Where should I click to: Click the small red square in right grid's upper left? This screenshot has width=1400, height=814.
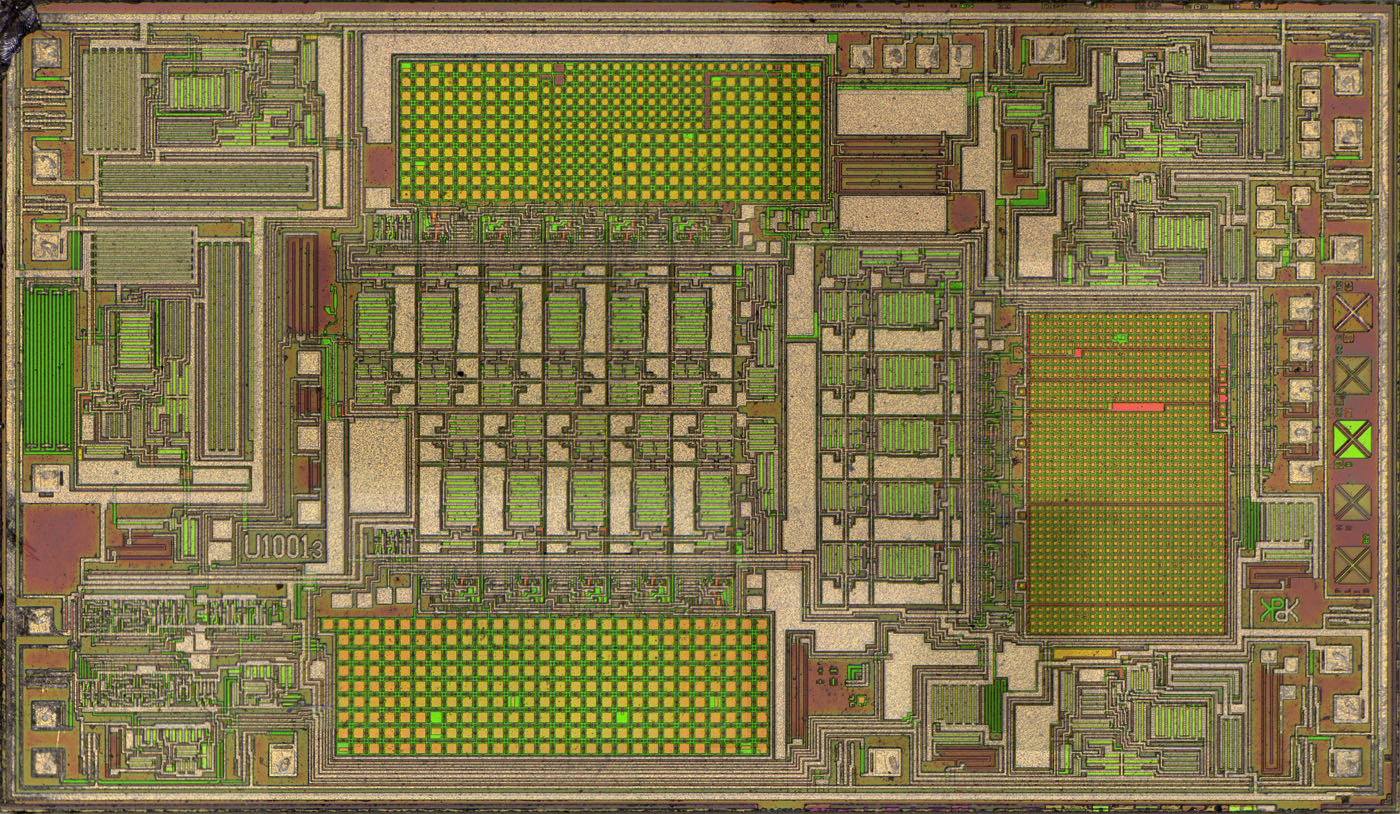click(1081, 352)
